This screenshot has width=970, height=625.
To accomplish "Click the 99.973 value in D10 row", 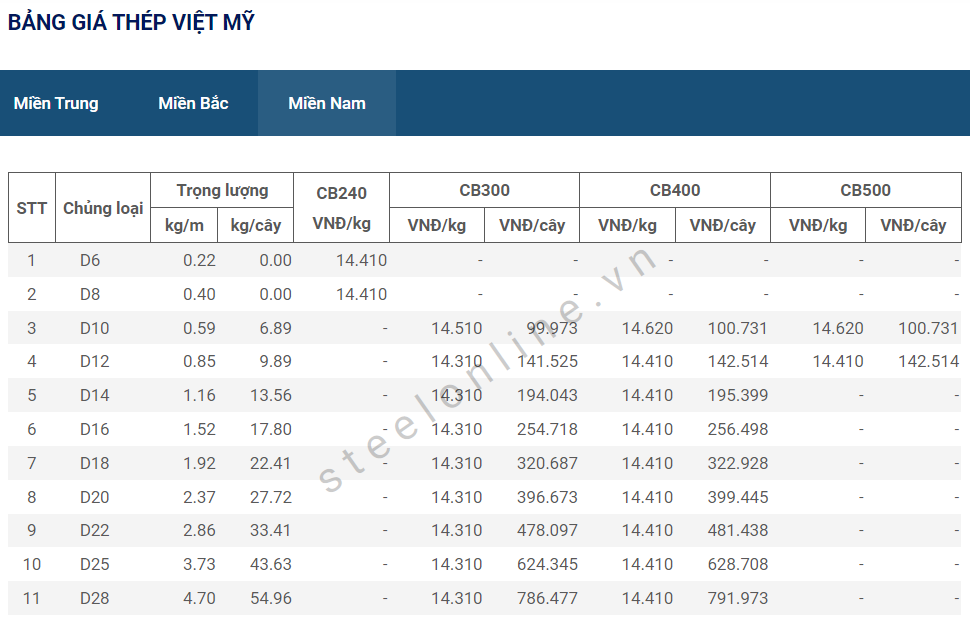I will click(x=552, y=328).
